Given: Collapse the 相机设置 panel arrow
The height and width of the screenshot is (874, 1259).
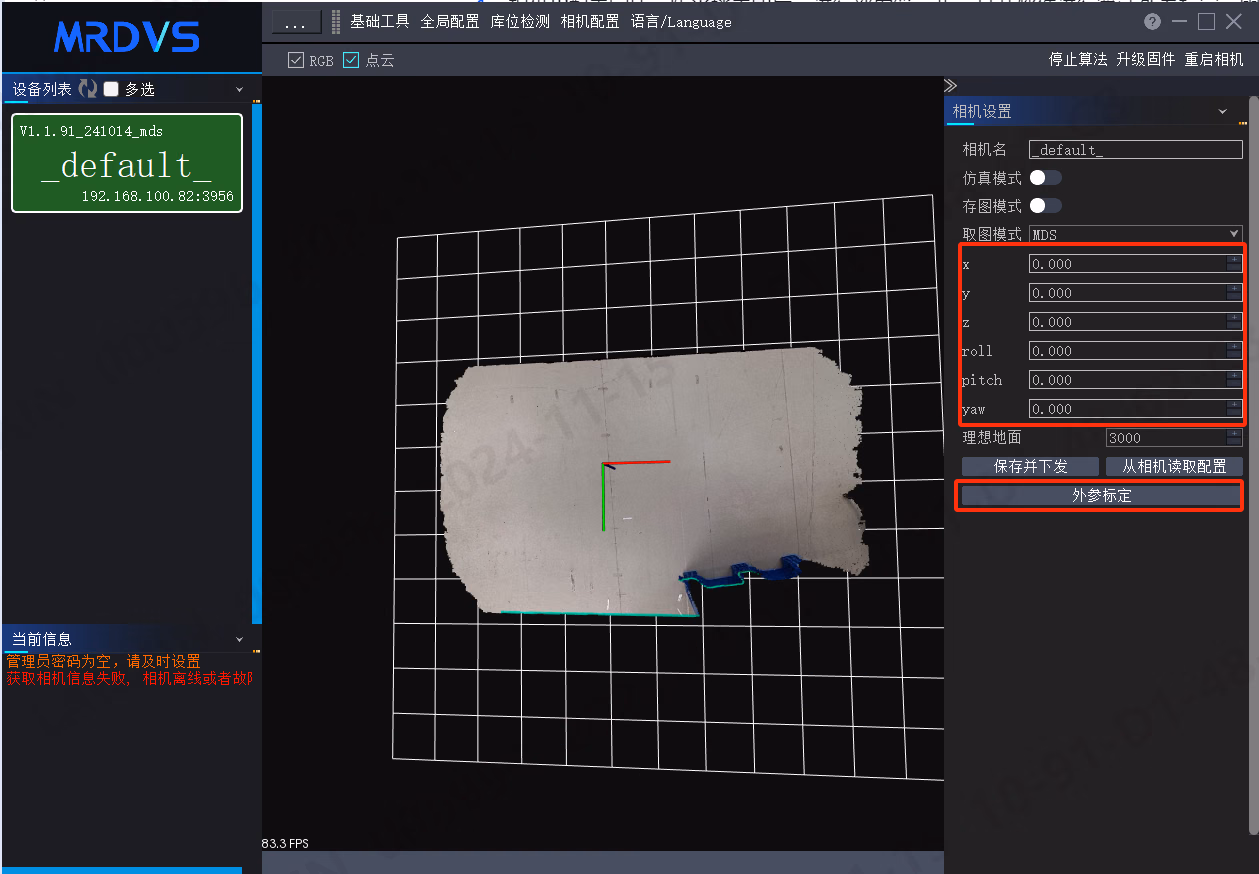Looking at the screenshot, I should click(1223, 112).
